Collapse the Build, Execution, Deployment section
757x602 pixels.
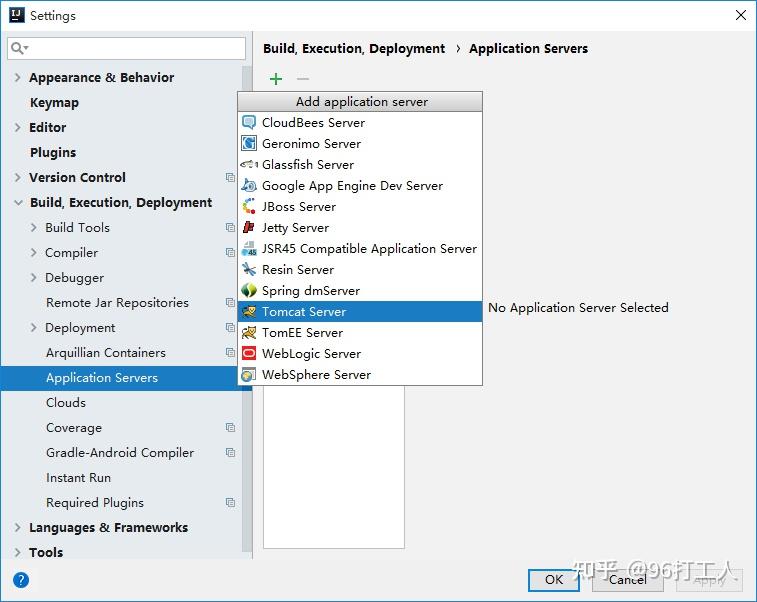point(18,203)
